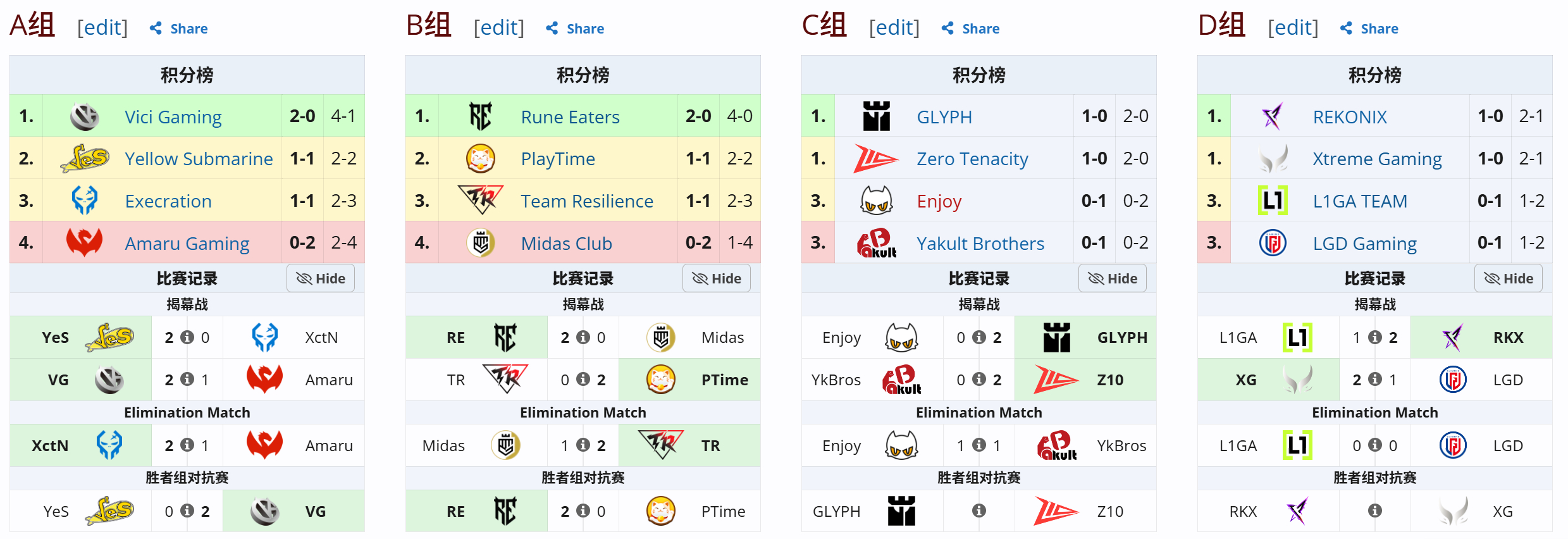1568x539 pixels.
Task: Click the Vici Gaming logo in standings
Action: coord(84,116)
